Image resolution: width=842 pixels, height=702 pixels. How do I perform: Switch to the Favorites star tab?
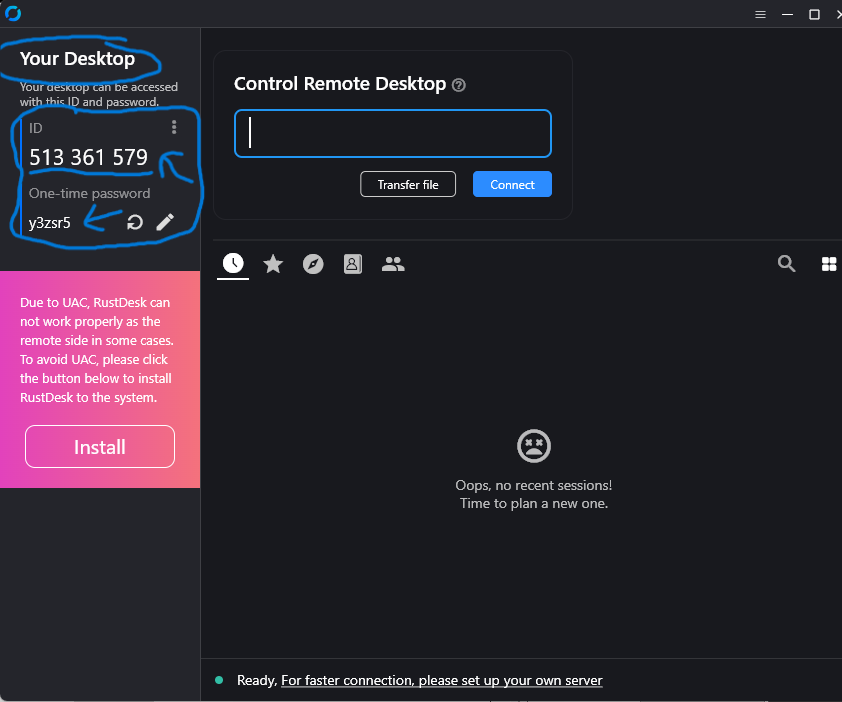pyautogui.click(x=273, y=264)
